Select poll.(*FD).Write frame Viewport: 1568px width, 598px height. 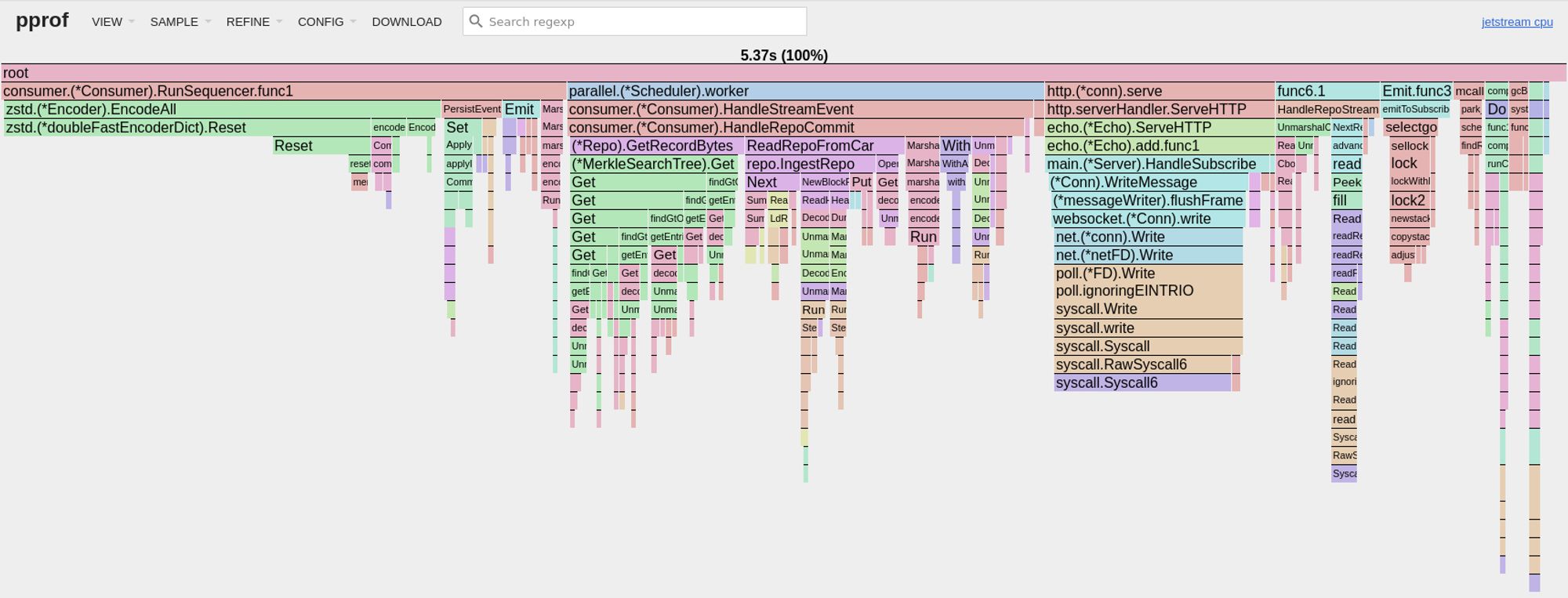point(1149,273)
